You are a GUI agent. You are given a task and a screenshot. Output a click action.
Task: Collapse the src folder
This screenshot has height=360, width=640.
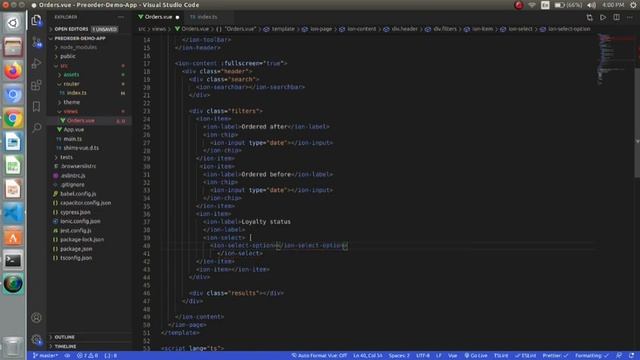(x=89, y=66)
